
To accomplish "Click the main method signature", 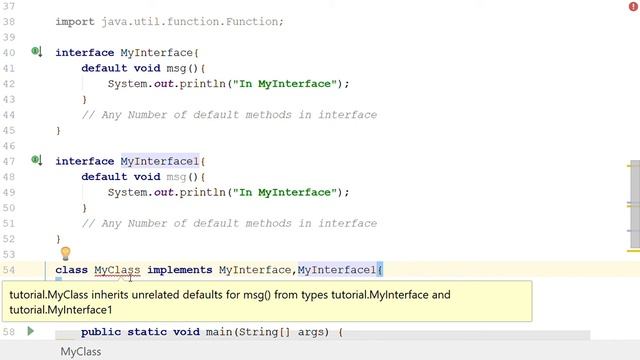I will click(212, 332).
